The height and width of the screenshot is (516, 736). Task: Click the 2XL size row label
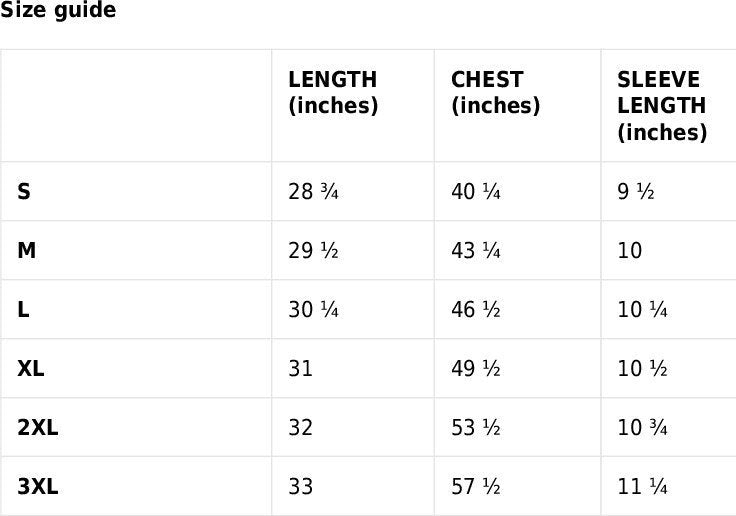[38, 428]
